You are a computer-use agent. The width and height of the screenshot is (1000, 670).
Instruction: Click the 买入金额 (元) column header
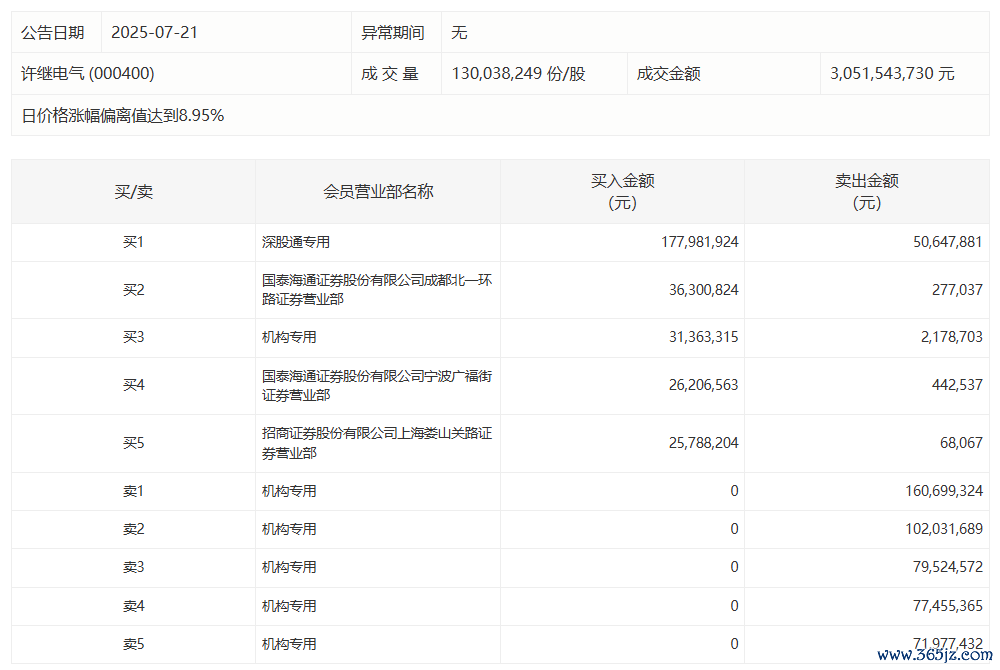[x=622, y=191]
